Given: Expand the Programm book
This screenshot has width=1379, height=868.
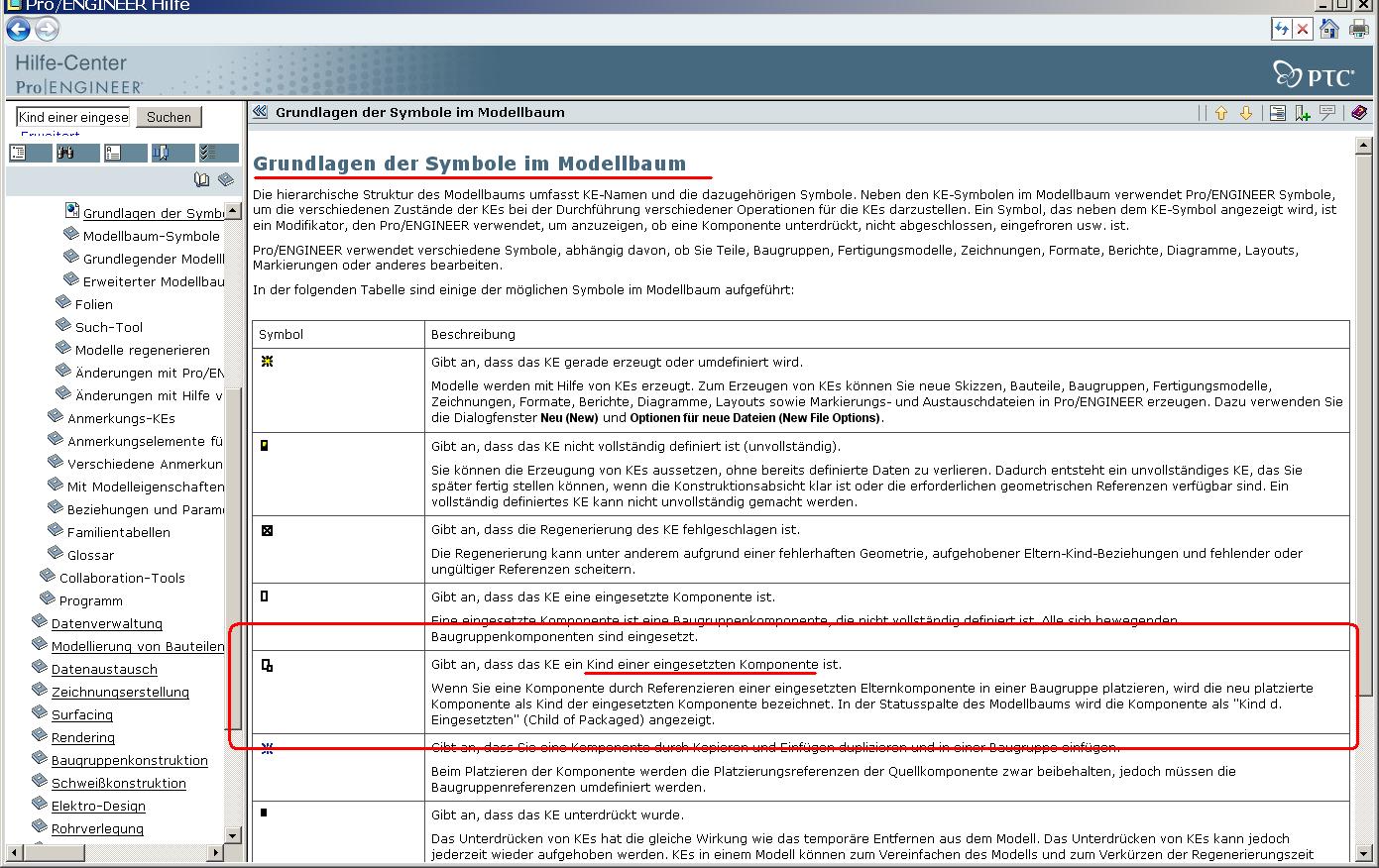Looking at the screenshot, I should (x=91, y=600).
